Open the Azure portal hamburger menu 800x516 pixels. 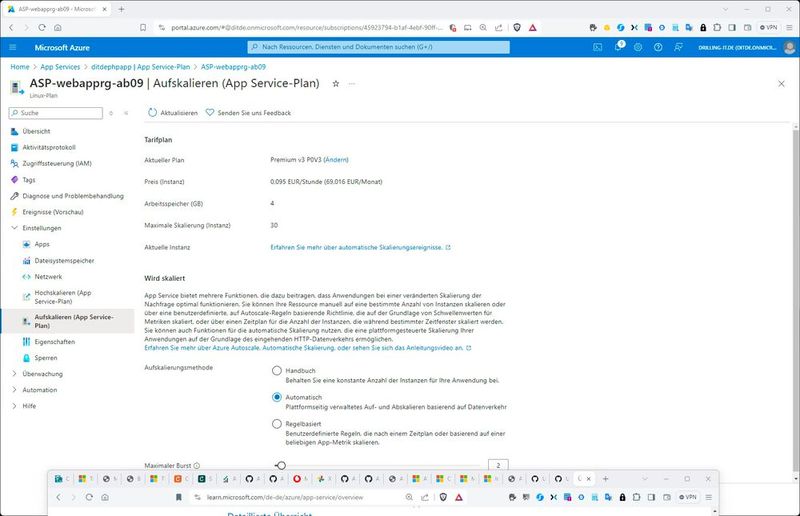point(13,47)
